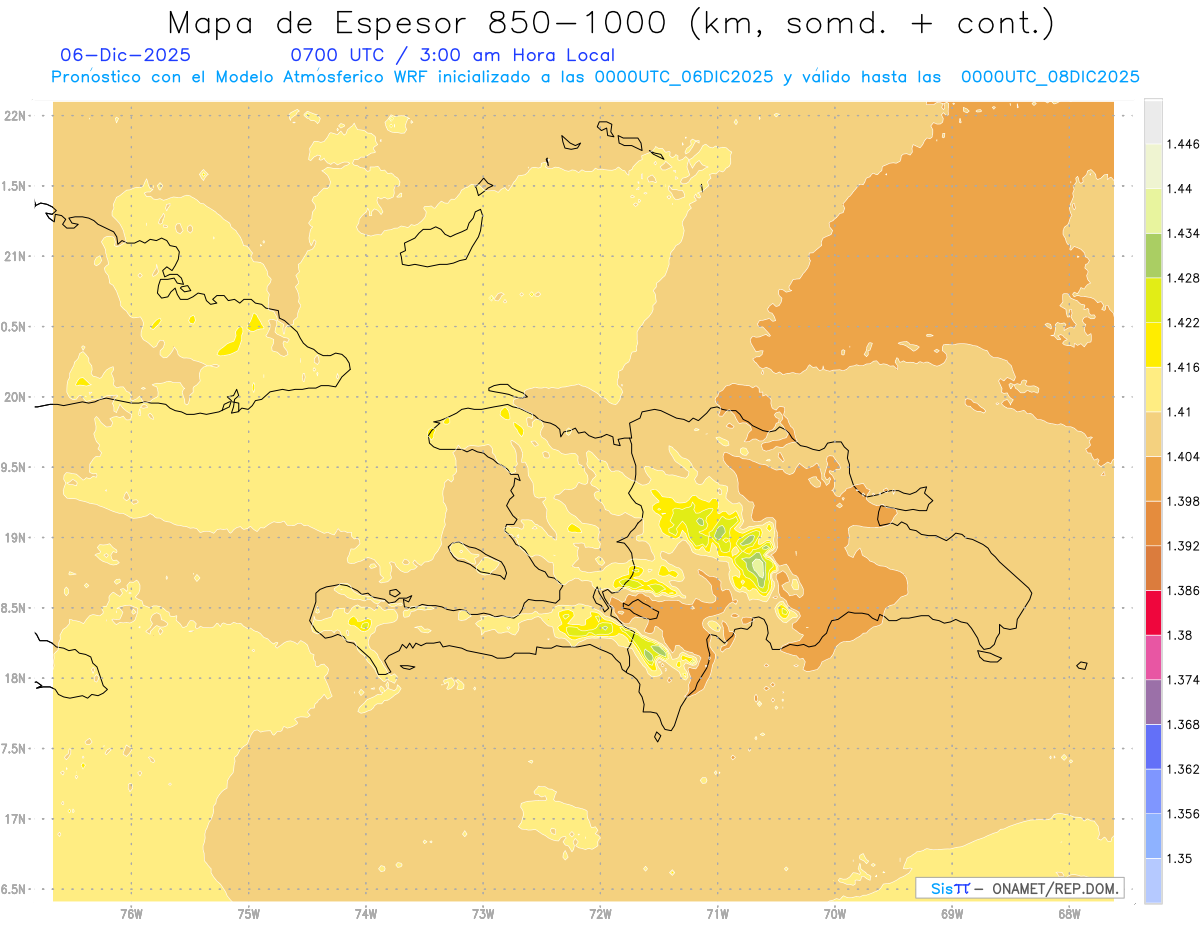Screen dimensions: 1200x927
Task: Click the 17N latitude label
Action: (15, 819)
